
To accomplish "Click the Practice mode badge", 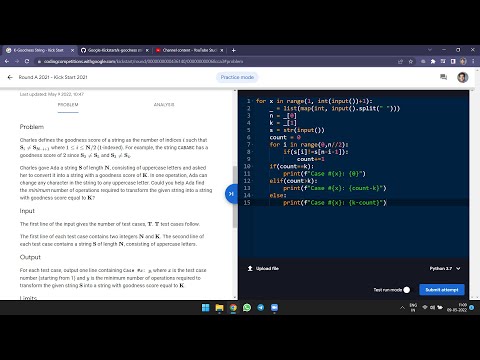I will click(x=237, y=77).
